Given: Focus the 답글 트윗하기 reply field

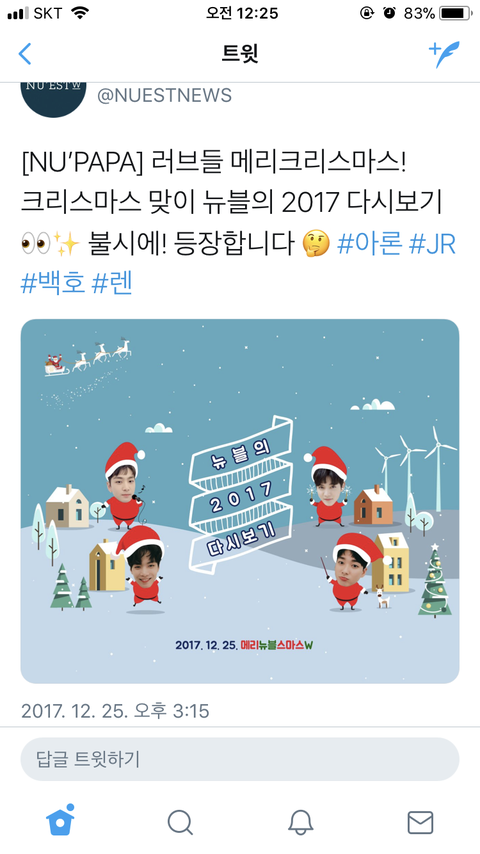Looking at the screenshot, I should [240, 759].
